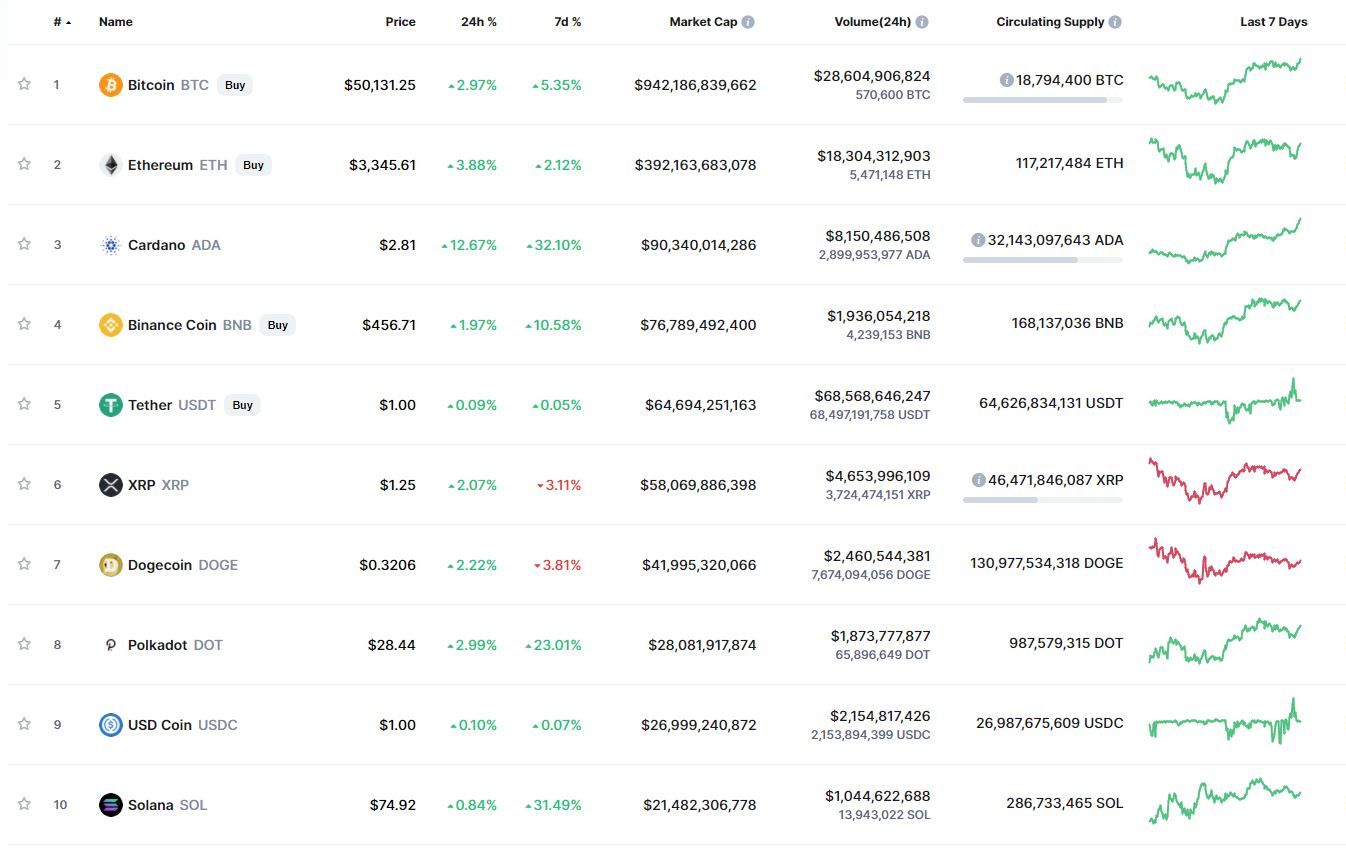The height and width of the screenshot is (850, 1346).
Task: Click the Cardano coin logo
Action: 110,245
